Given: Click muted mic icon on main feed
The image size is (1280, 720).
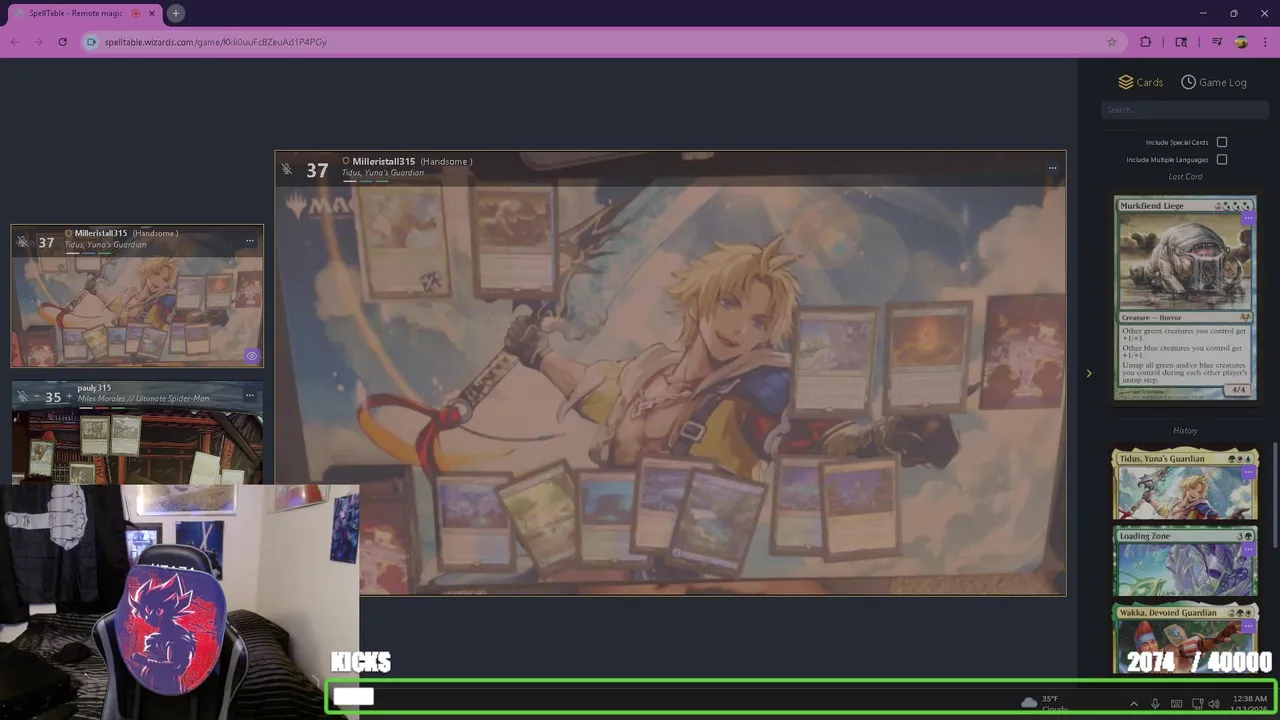Looking at the screenshot, I should tap(287, 169).
